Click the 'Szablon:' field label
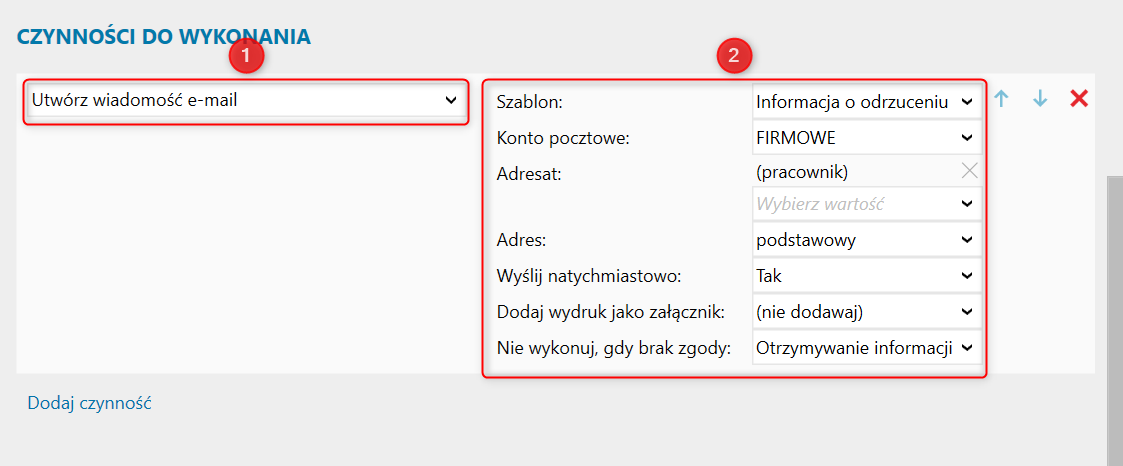The image size is (1123, 466). click(x=530, y=102)
